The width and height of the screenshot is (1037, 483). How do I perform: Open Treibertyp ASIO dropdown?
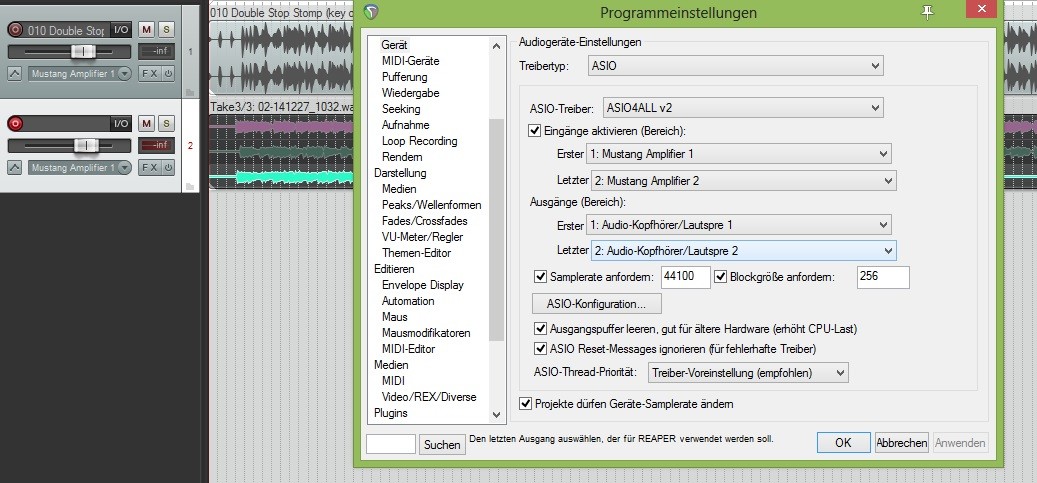coord(735,66)
